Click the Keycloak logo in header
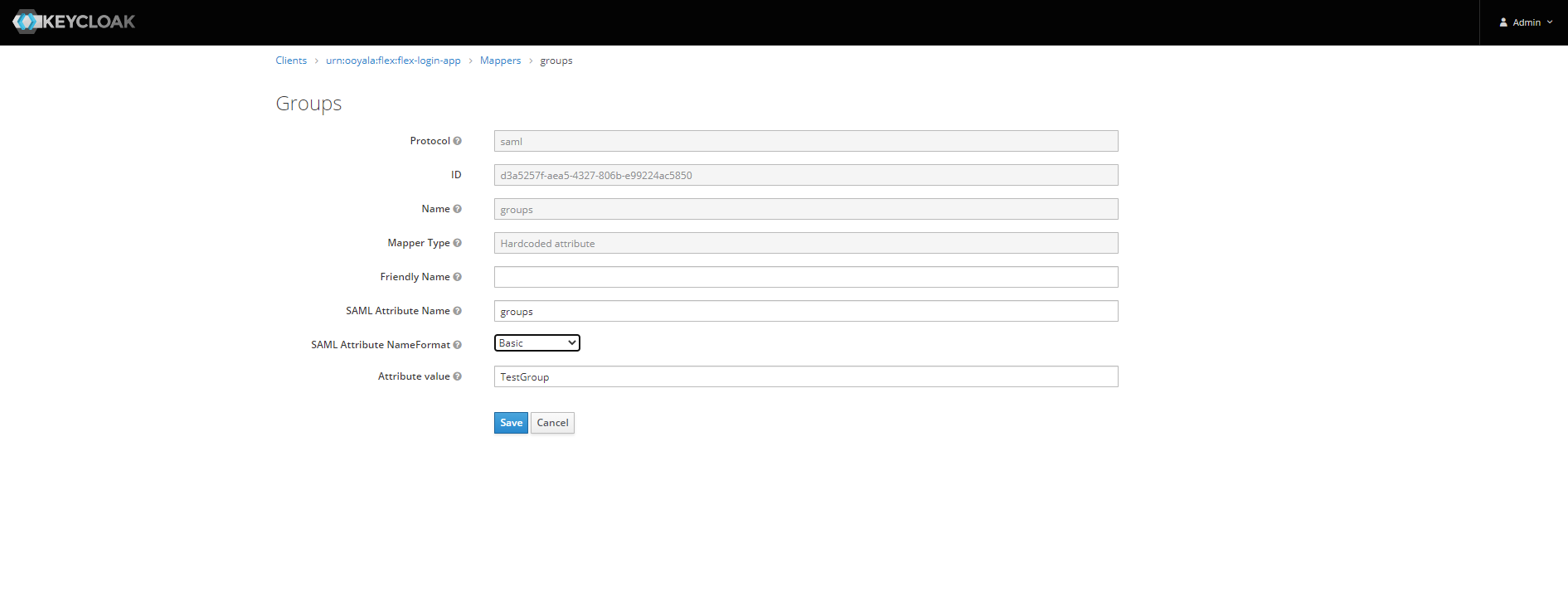This screenshot has width=1568, height=592. pos(74,22)
